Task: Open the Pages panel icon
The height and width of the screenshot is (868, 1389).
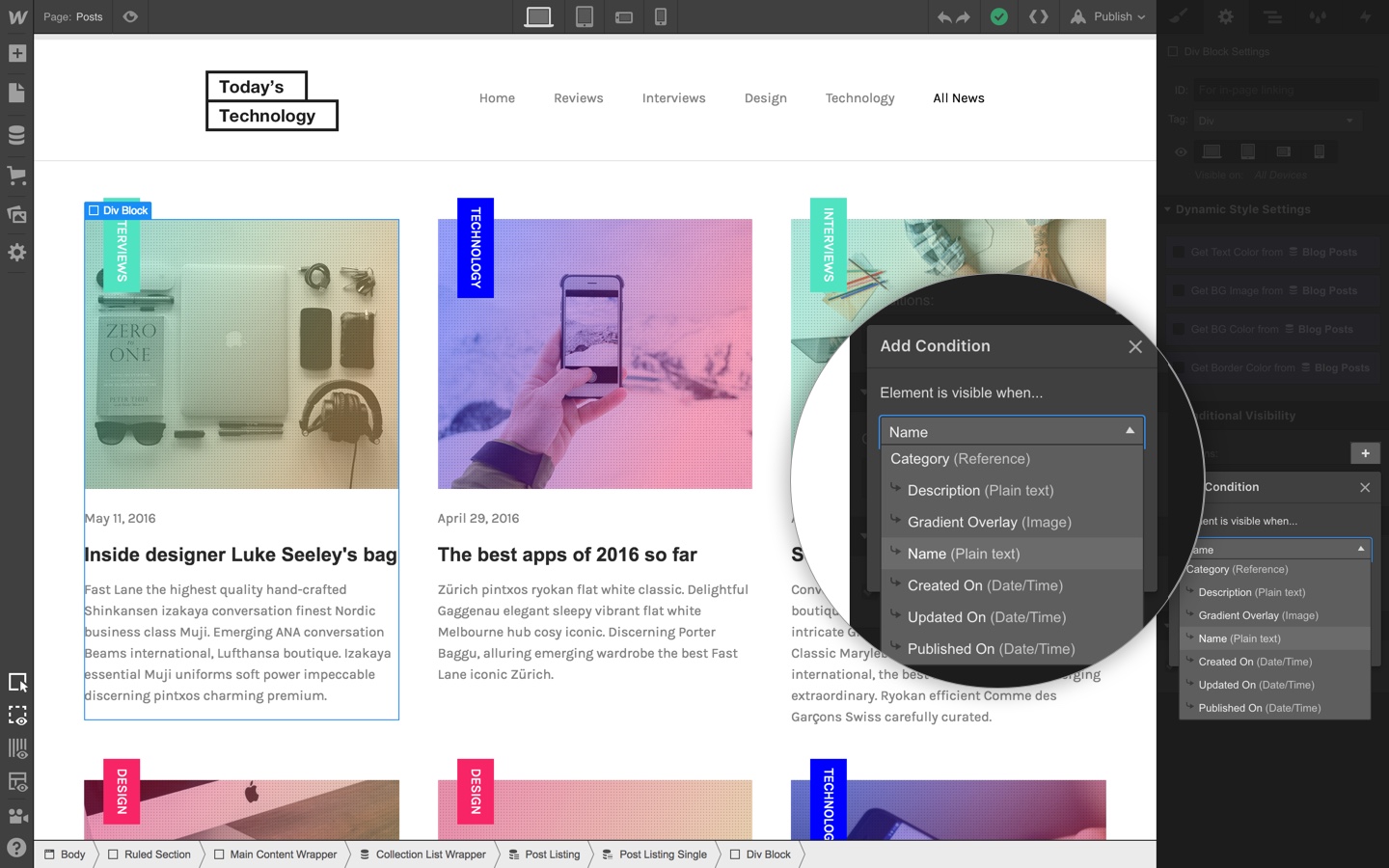Action: [x=16, y=94]
